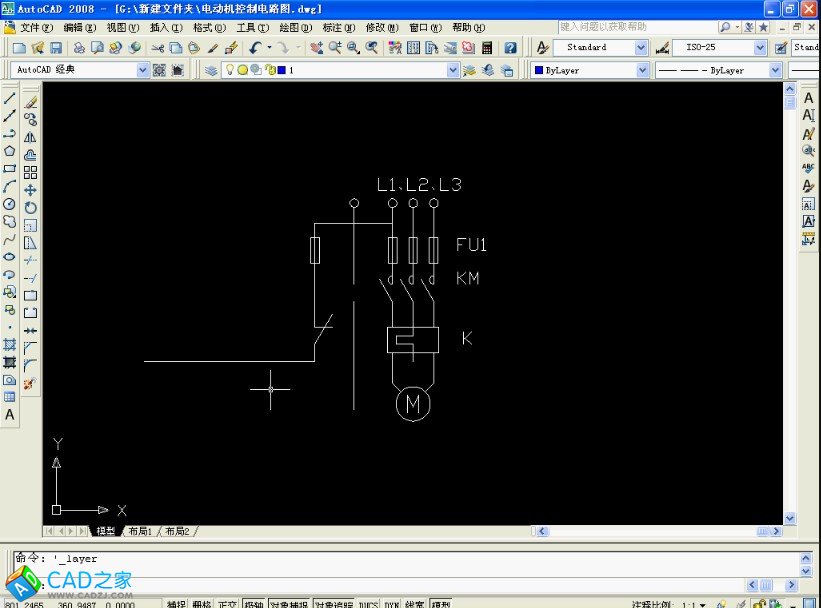Toggle 栅格 grid display in status bar
This screenshot has height=608, width=821.
click(202, 604)
